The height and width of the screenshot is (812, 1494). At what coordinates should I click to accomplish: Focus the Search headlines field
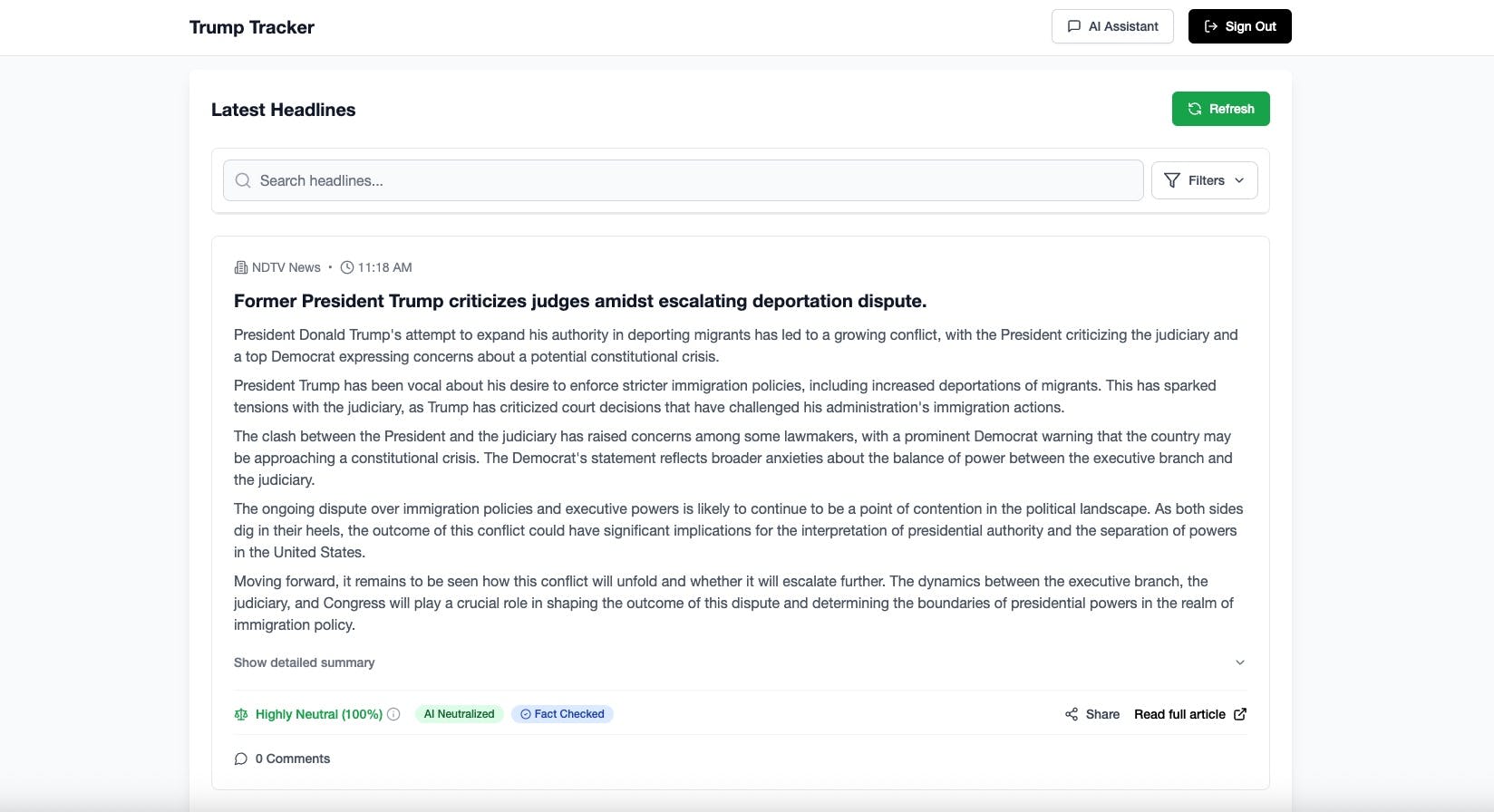tap(683, 180)
